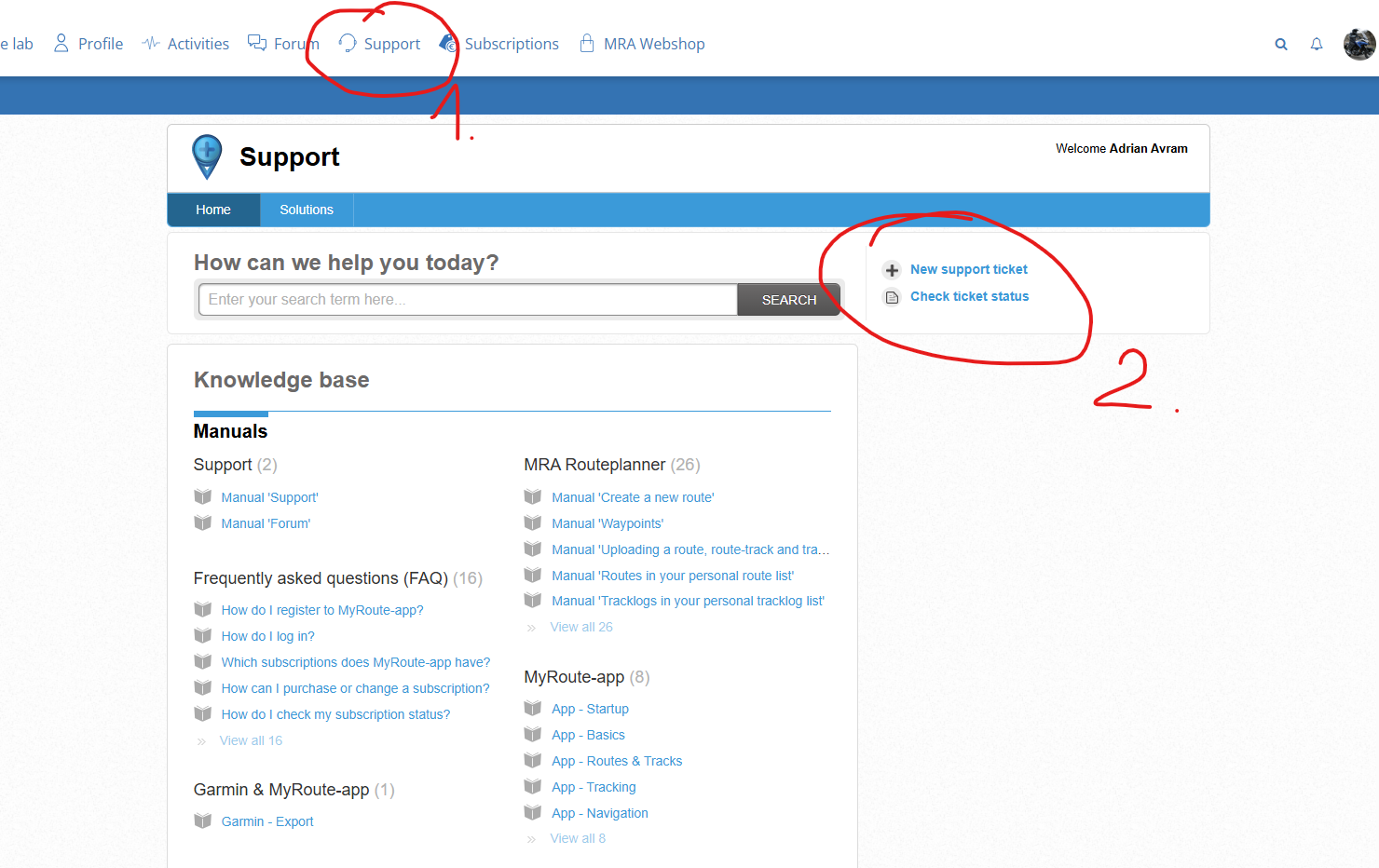Open the Support (2) category heading
This screenshot has height=868, width=1379.
coord(236,465)
